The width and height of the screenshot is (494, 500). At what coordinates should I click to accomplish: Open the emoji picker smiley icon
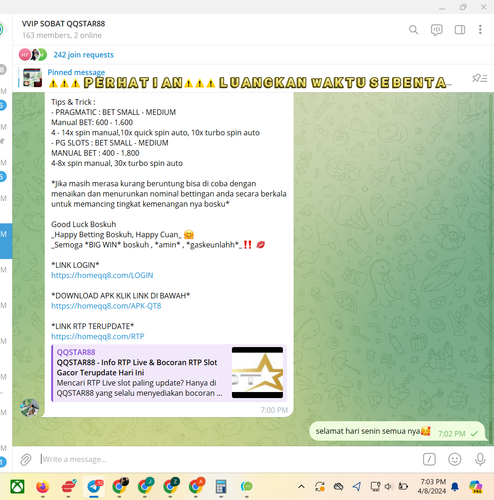click(x=455, y=459)
